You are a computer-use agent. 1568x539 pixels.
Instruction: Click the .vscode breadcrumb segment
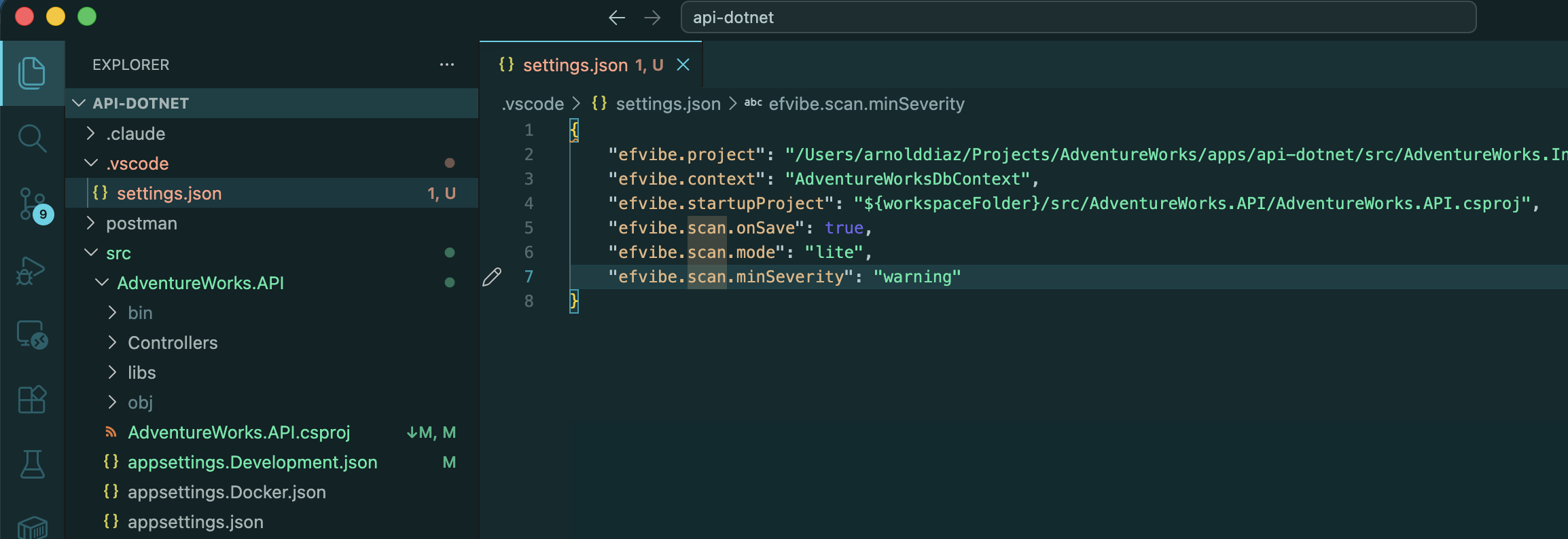tap(533, 104)
